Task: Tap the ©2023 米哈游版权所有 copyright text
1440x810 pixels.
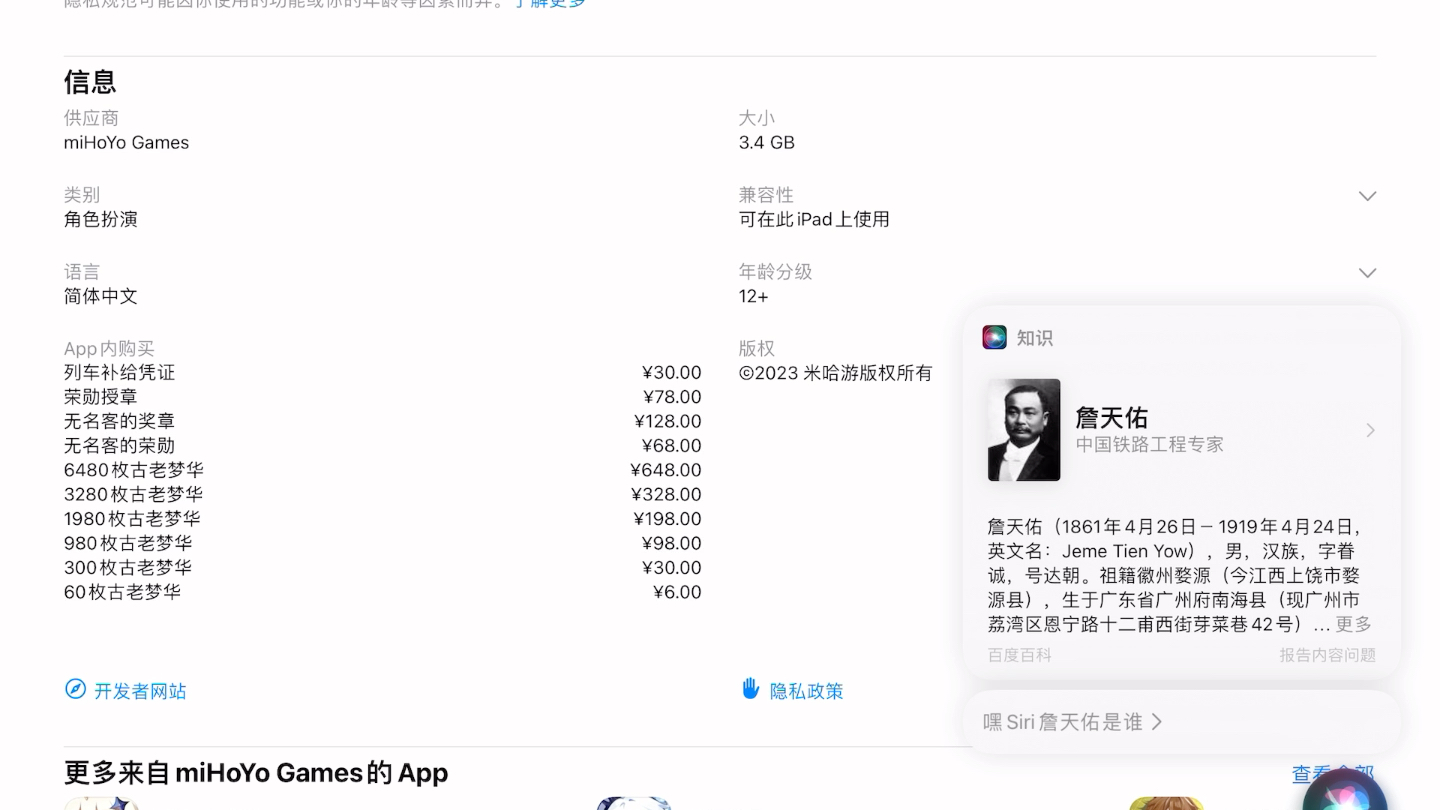Action: click(836, 373)
